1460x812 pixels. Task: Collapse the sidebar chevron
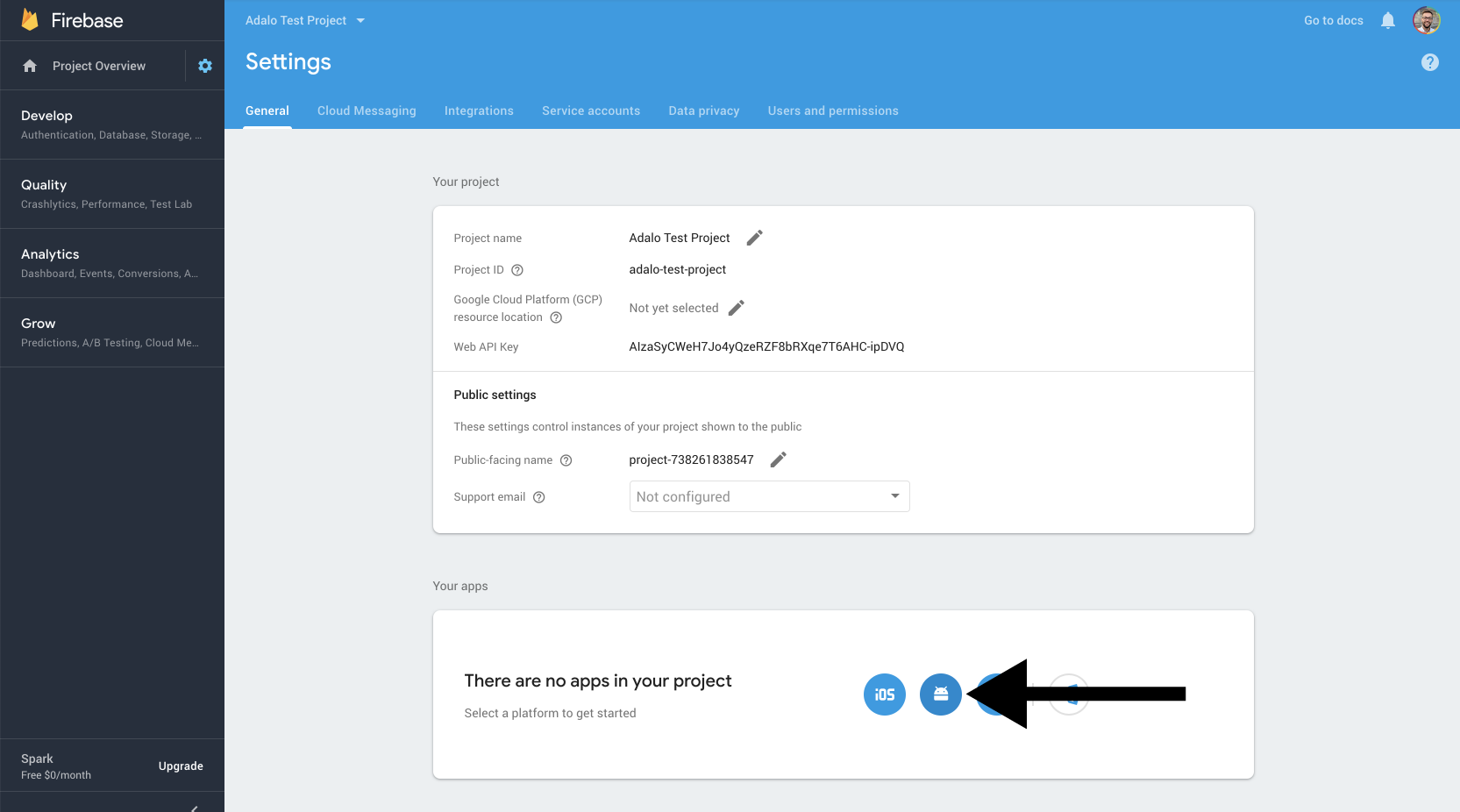194,808
